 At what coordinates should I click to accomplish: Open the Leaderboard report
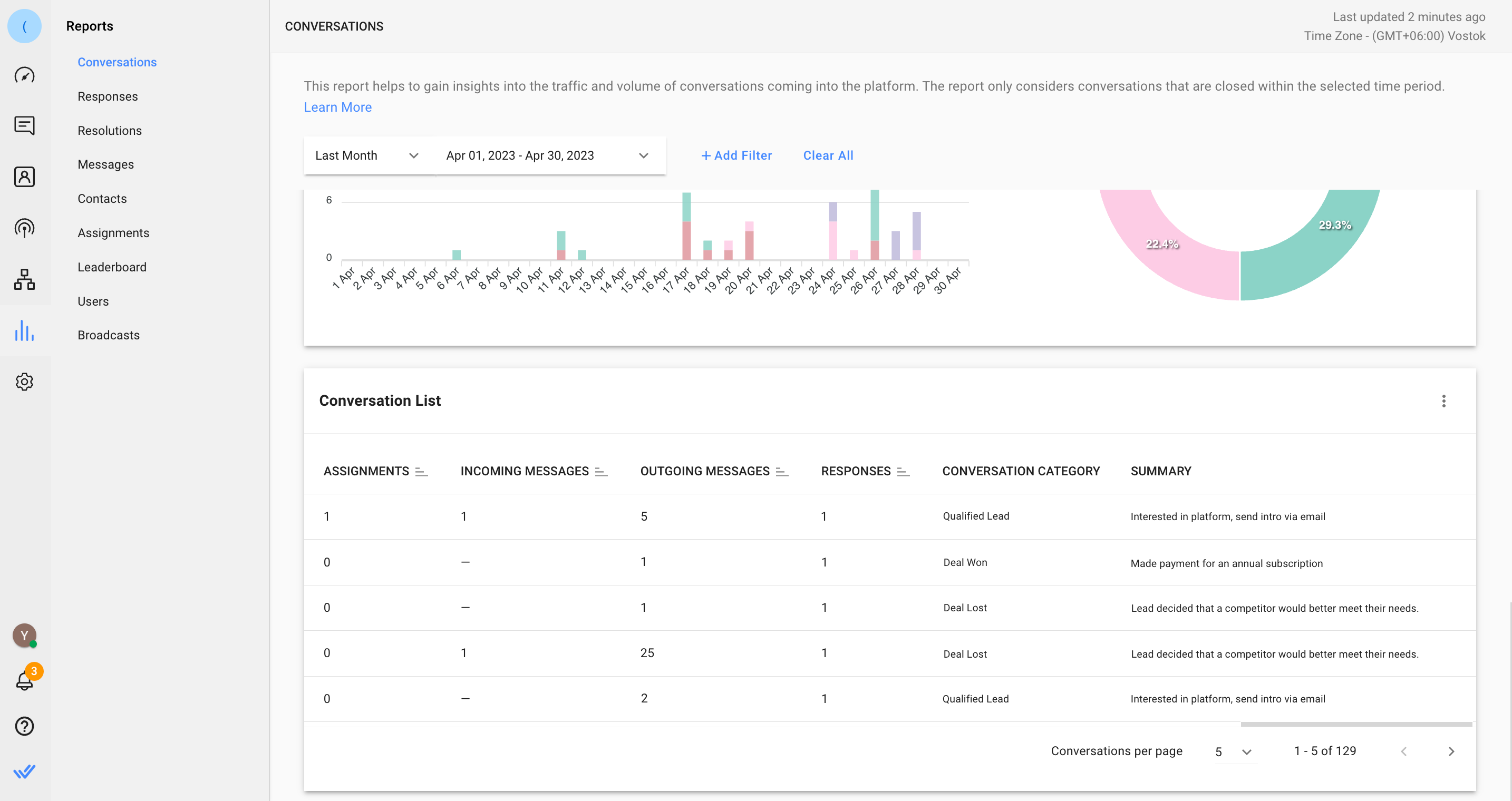[112, 267]
